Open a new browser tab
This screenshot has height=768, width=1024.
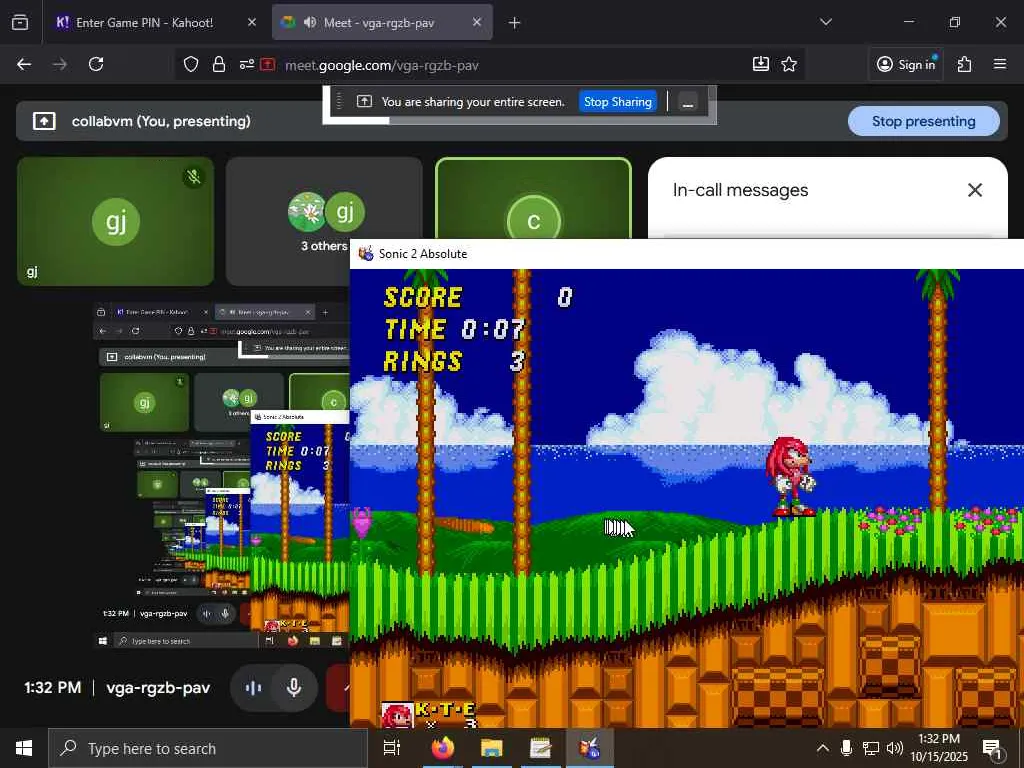515,23
